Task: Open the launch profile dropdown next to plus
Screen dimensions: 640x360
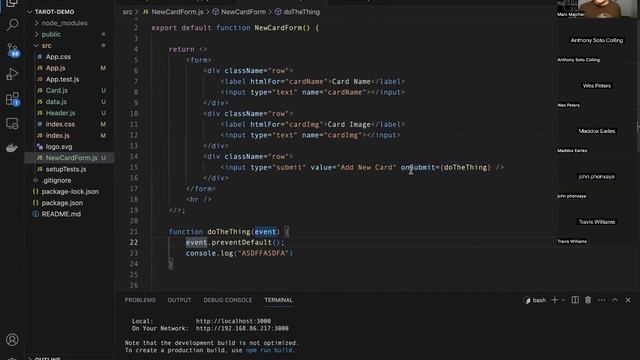Action: coord(563,300)
